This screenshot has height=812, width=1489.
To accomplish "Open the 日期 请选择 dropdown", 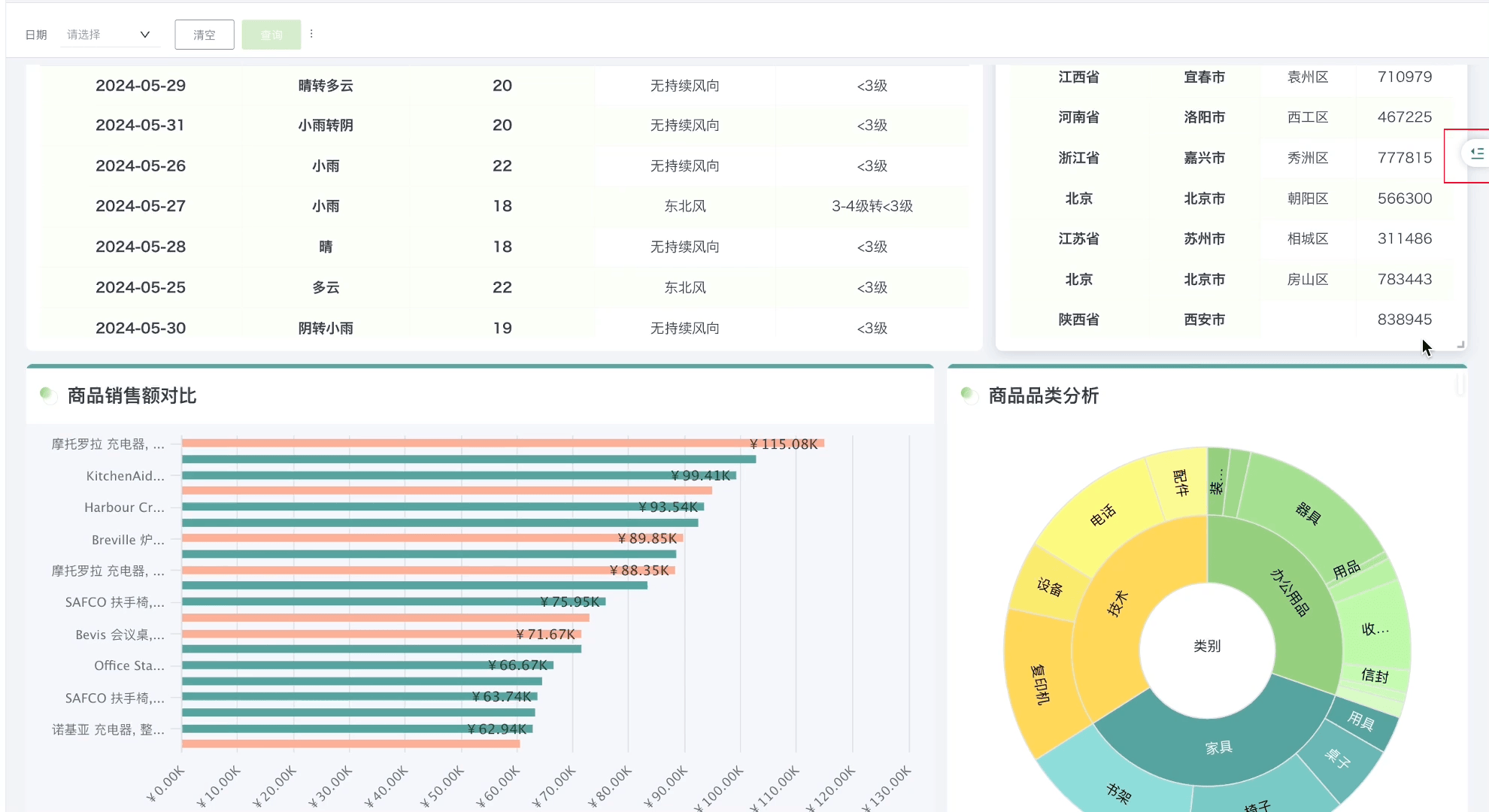I will coord(109,35).
